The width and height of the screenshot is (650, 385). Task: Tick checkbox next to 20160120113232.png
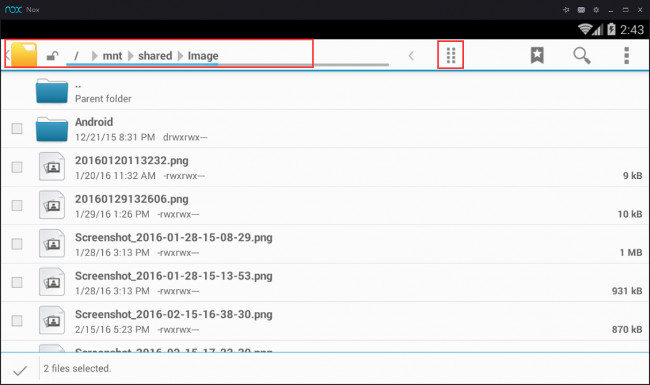(17, 167)
